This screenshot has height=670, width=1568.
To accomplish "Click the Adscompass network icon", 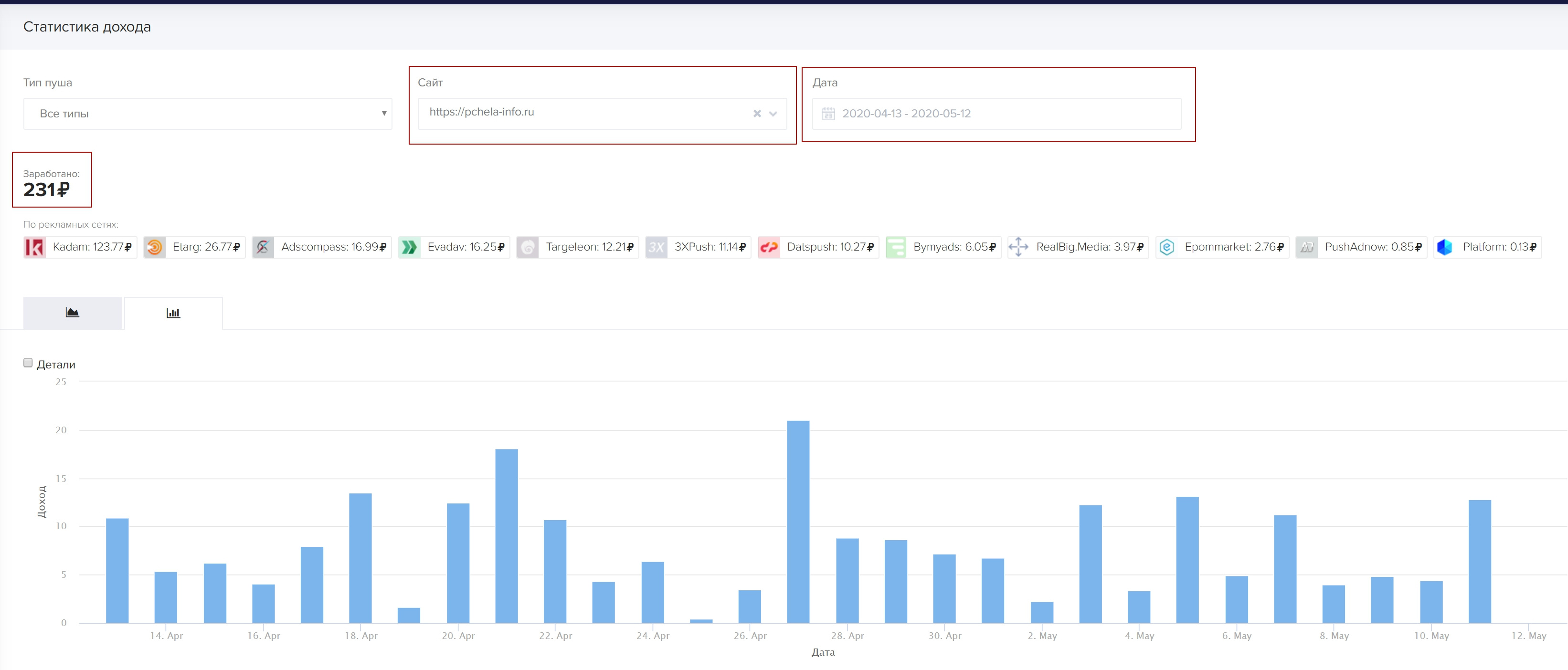I will (263, 247).
